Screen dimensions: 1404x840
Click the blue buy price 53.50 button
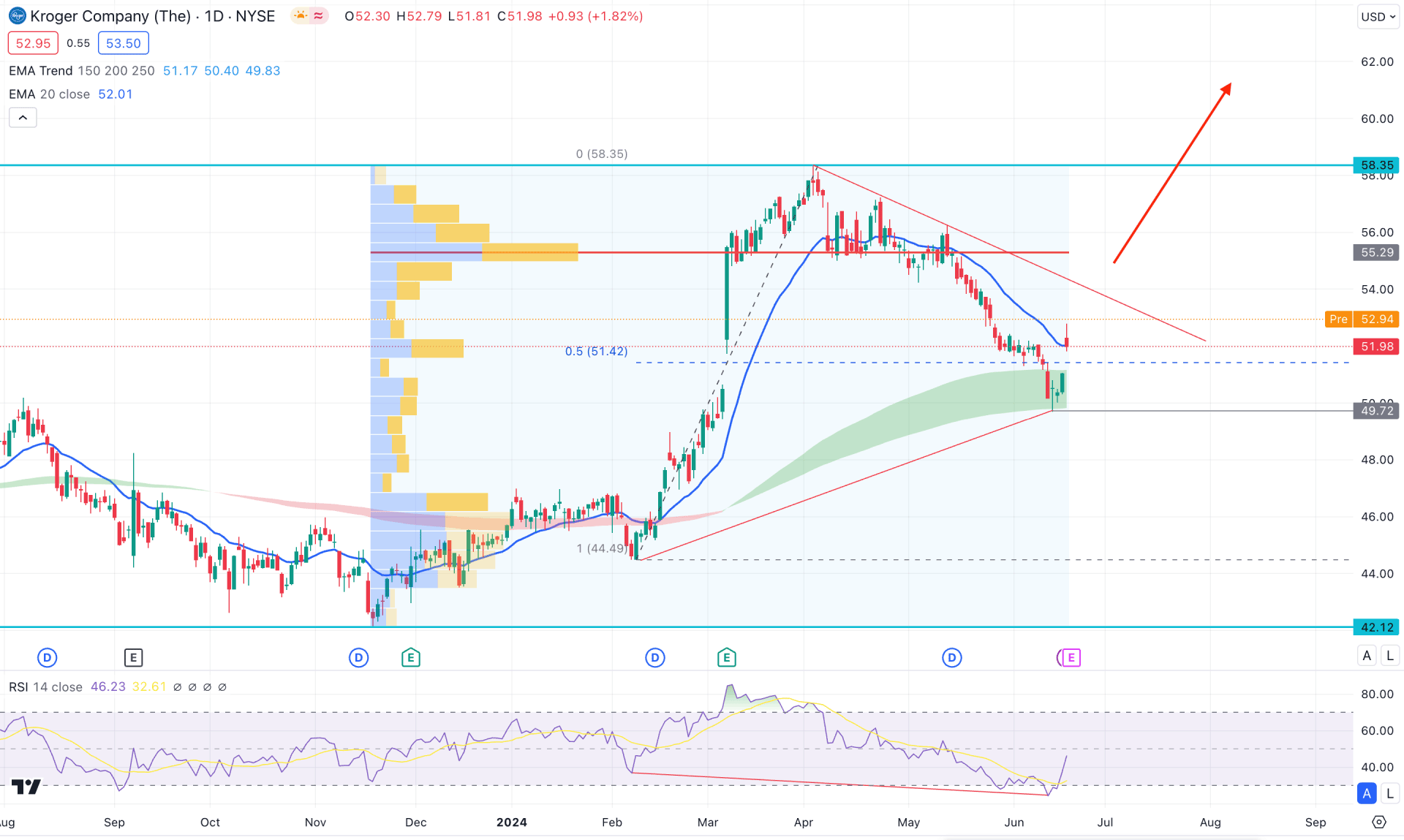(124, 43)
